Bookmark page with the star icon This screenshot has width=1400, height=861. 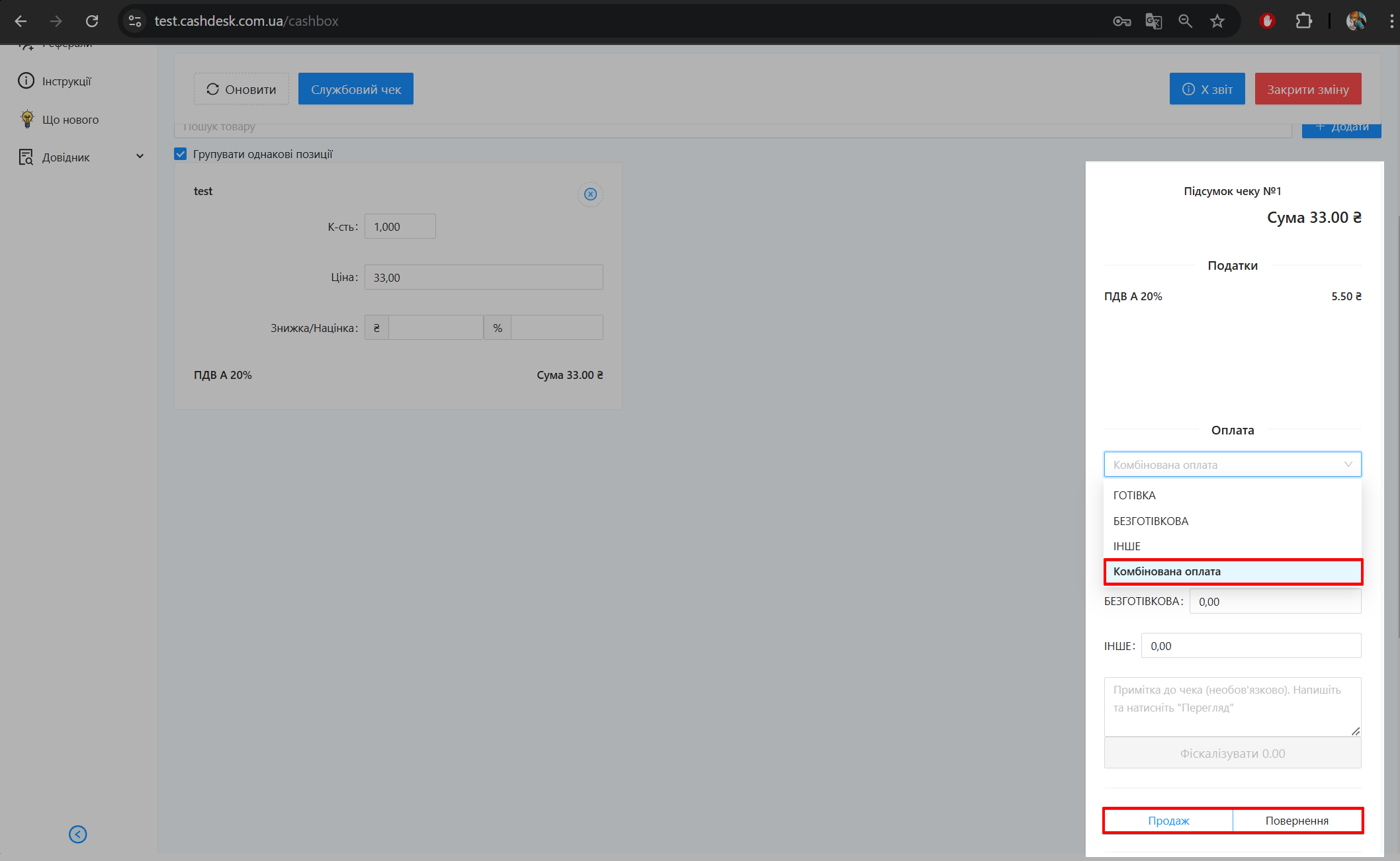1217,21
